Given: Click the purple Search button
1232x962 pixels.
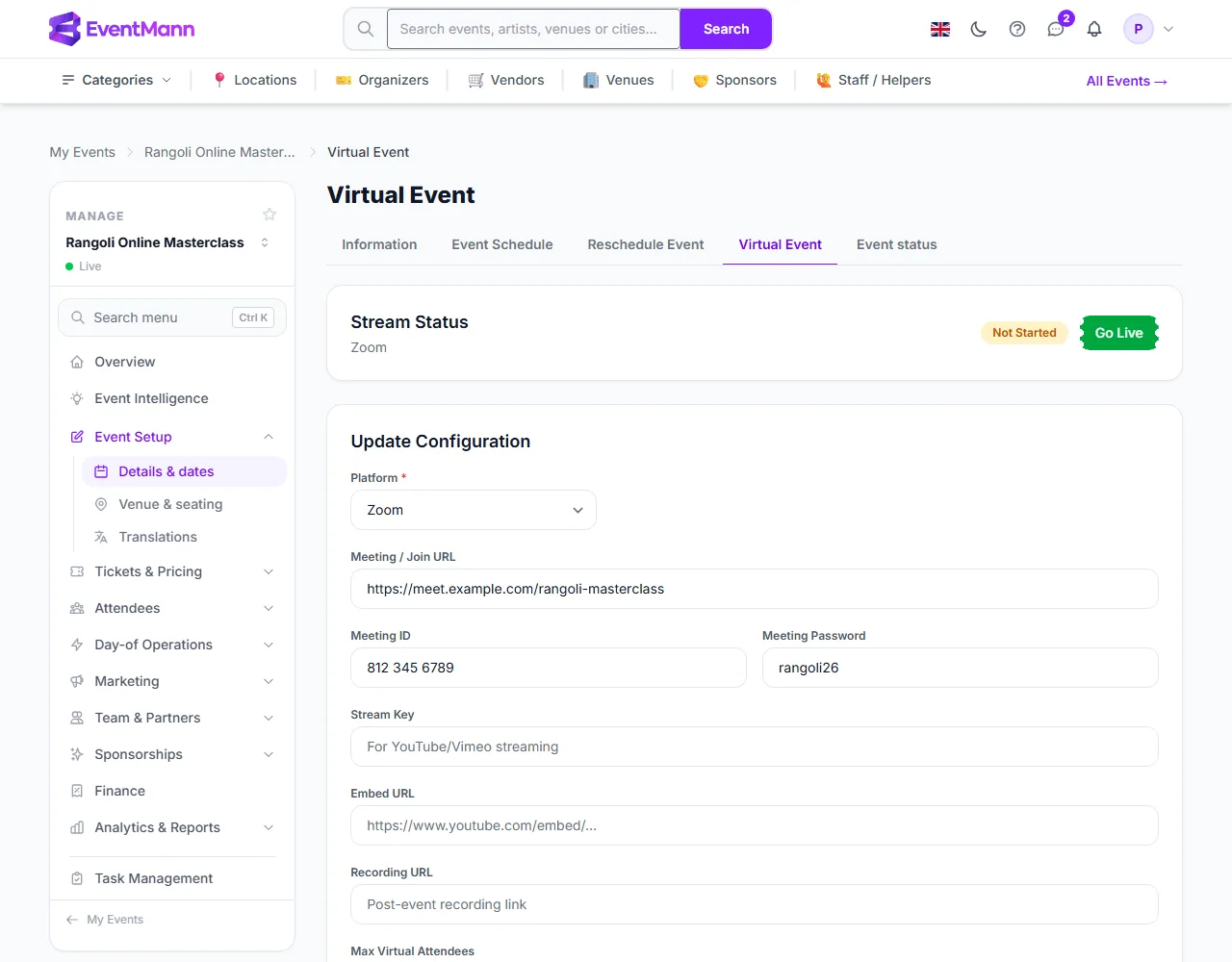Looking at the screenshot, I should click(726, 29).
